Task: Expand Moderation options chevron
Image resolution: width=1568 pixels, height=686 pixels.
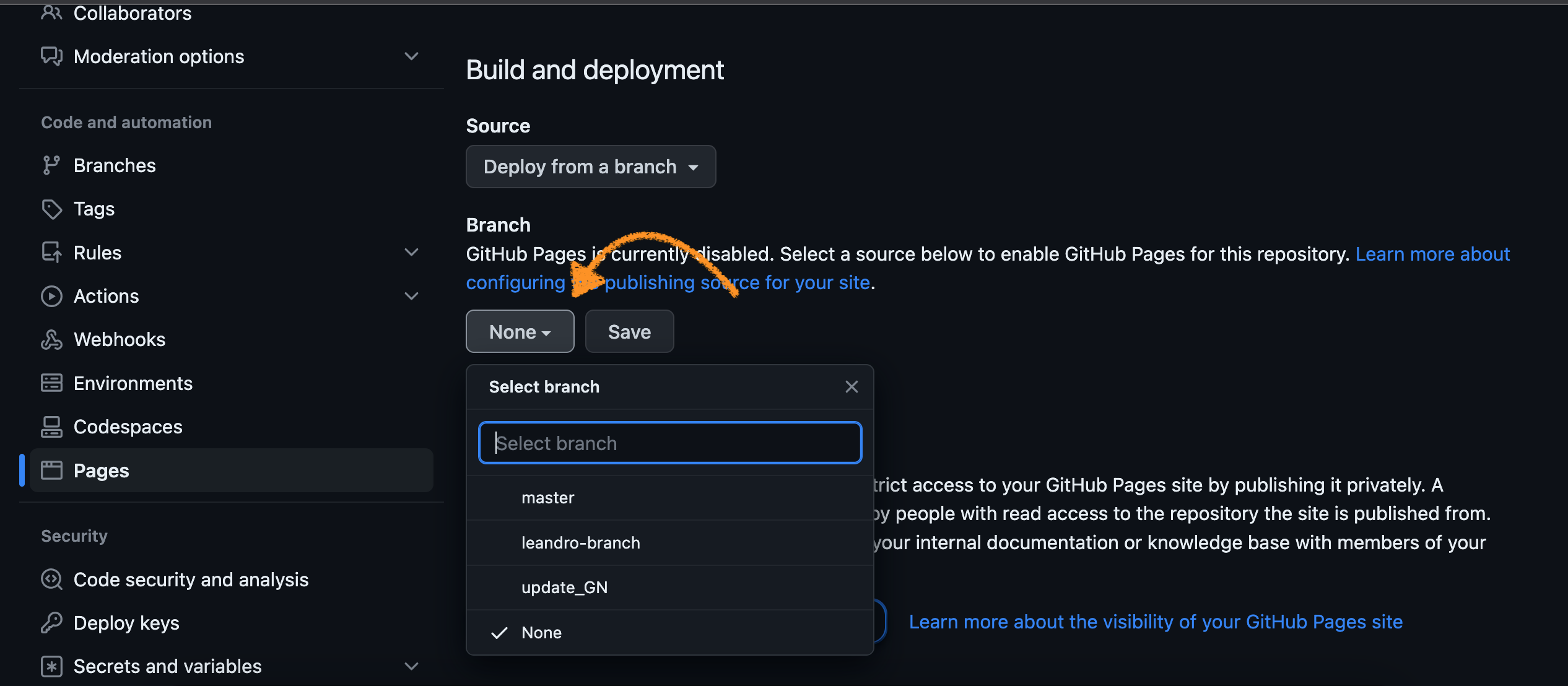Action: click(x=411, y=56)
